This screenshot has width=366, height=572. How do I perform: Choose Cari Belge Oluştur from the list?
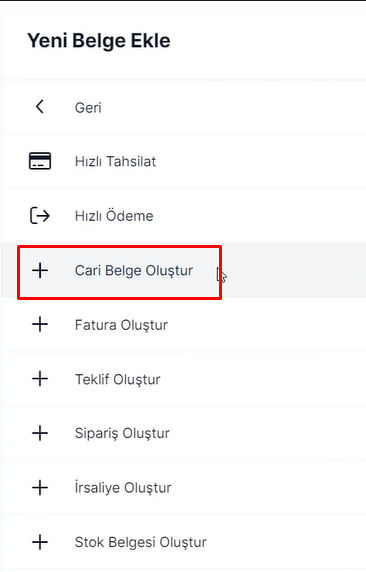pyautogui.click(x=134, y=270)
